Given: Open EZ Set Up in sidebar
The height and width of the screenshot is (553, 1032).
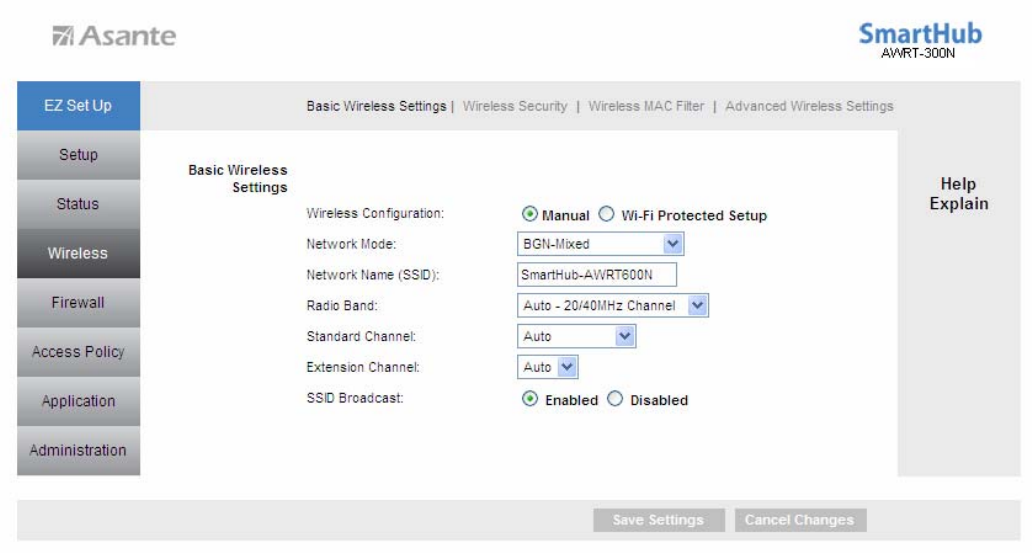Looking at the screenshot, I should click(78, 105).
